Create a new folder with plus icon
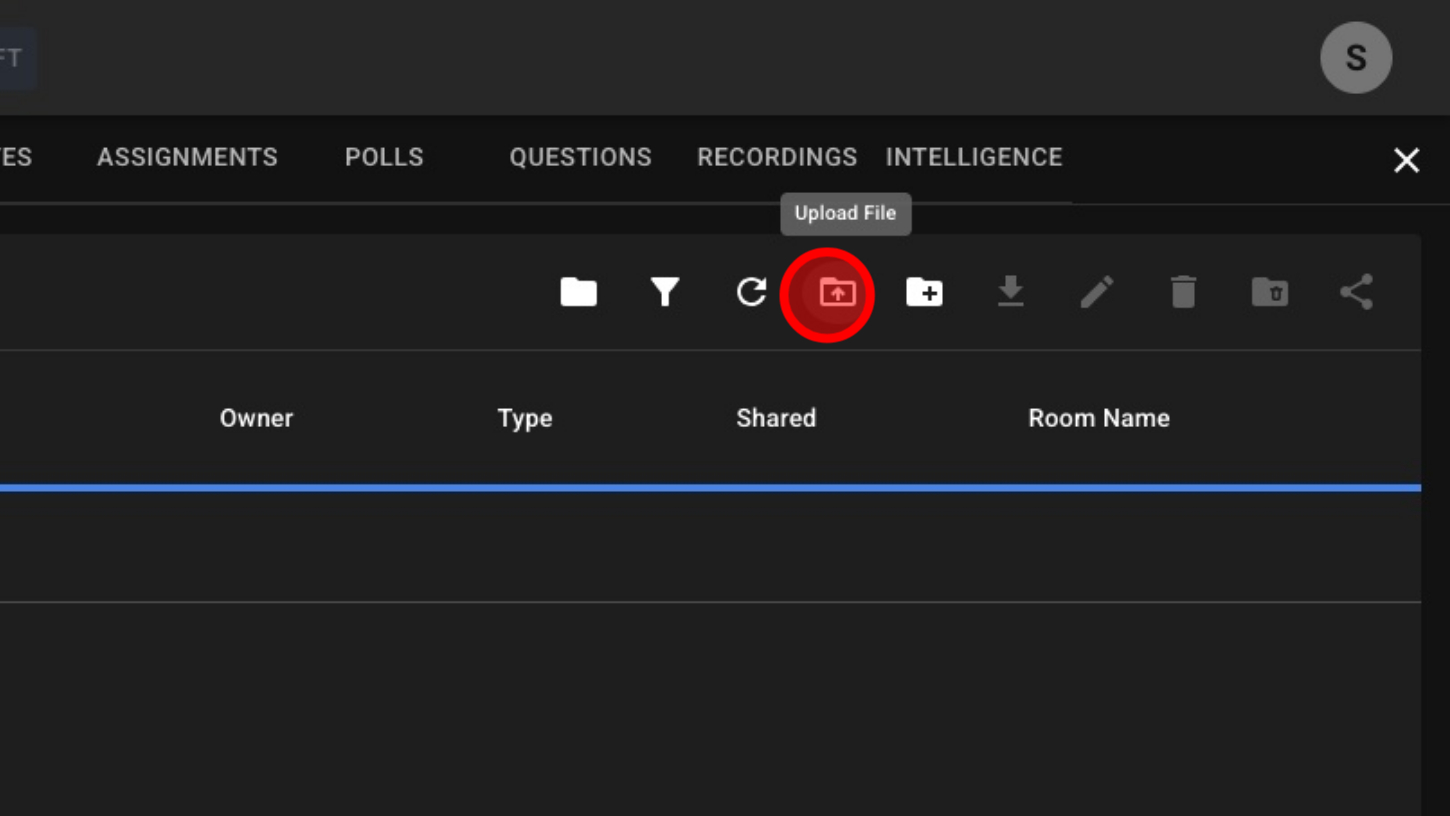 coord(924,292)
